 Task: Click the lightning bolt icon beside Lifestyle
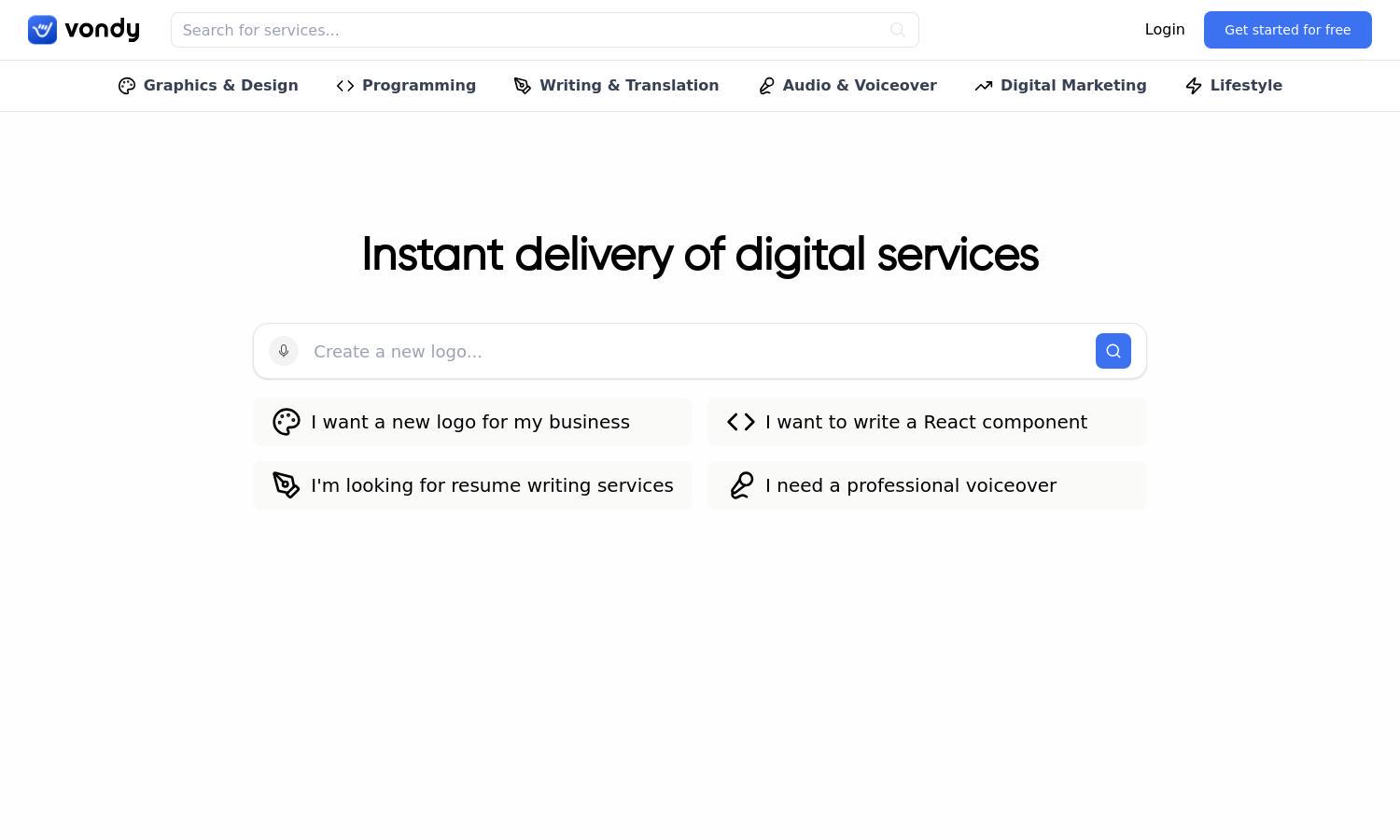click(1194, 86)
